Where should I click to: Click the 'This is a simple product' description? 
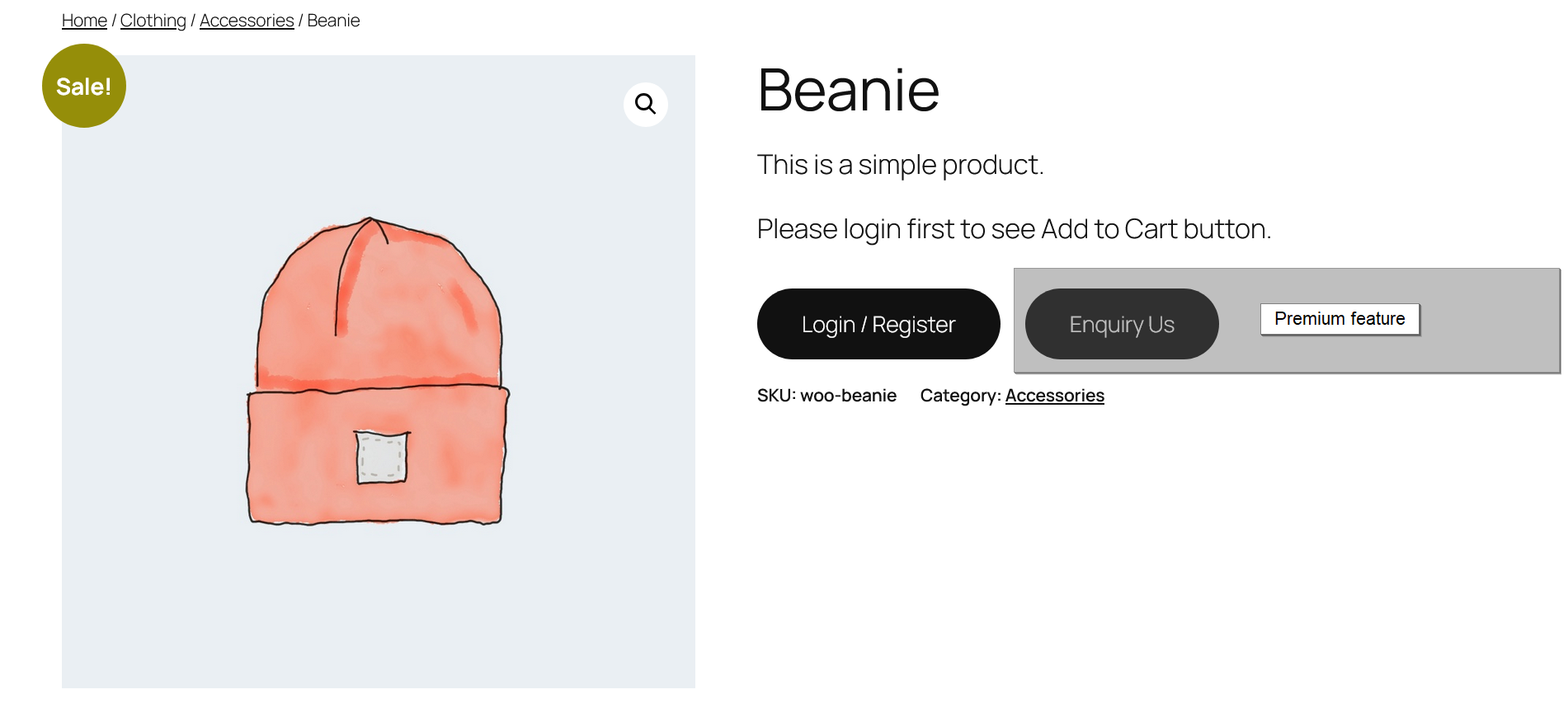coord(900,165)
